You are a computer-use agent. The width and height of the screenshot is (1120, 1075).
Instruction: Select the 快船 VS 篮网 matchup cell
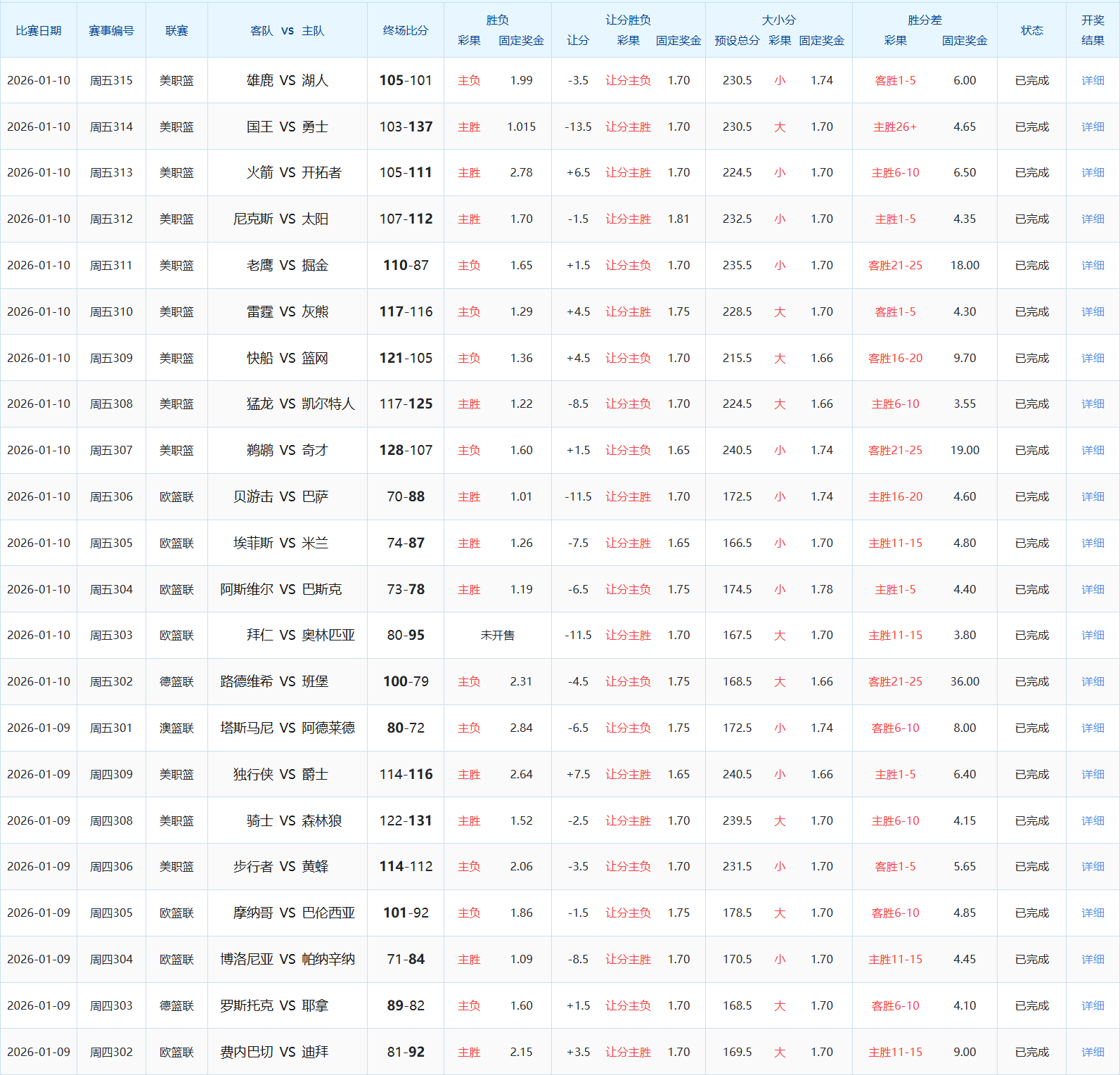tap(288, 358)
